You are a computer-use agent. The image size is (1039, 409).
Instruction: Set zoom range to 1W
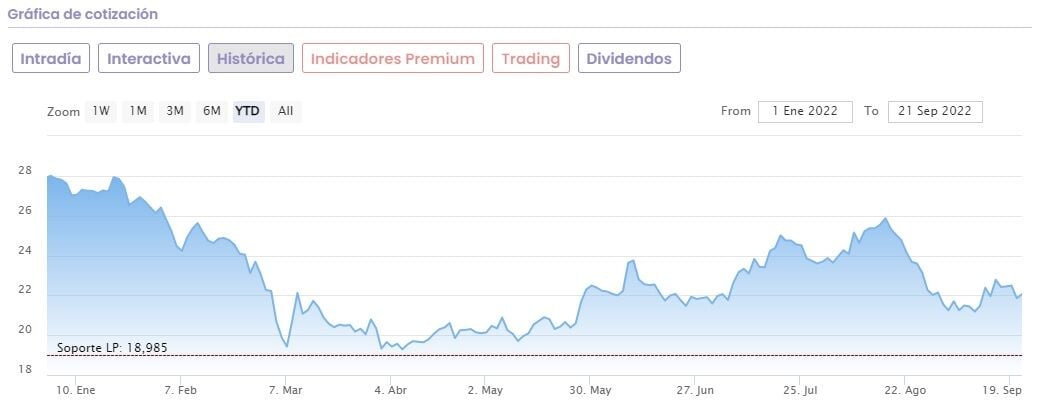pyautogui.click(x=101, y=111)
